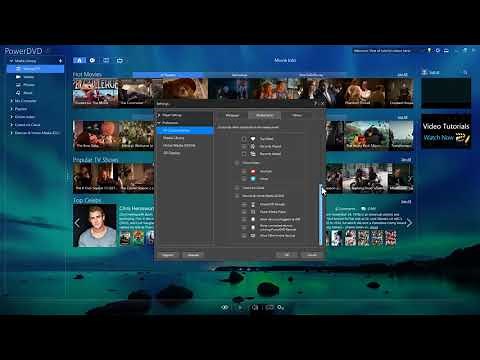Toggle the Recently Added checkbox

tap(244, 154)
